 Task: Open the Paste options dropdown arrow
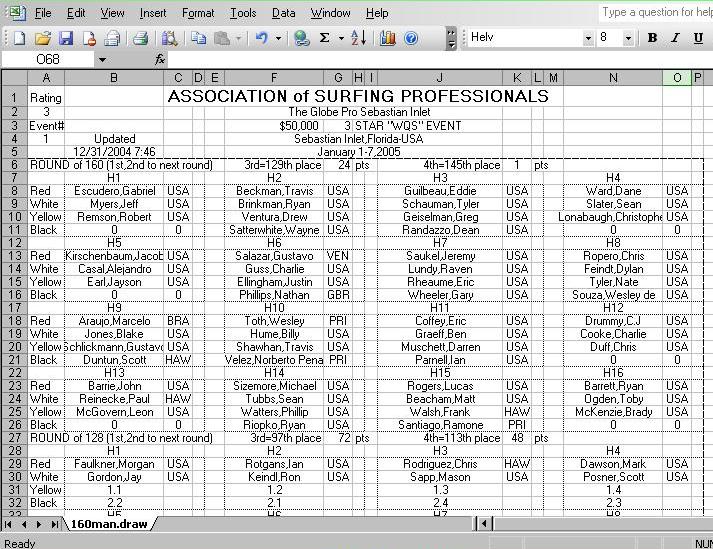click(x=238, y=39)
